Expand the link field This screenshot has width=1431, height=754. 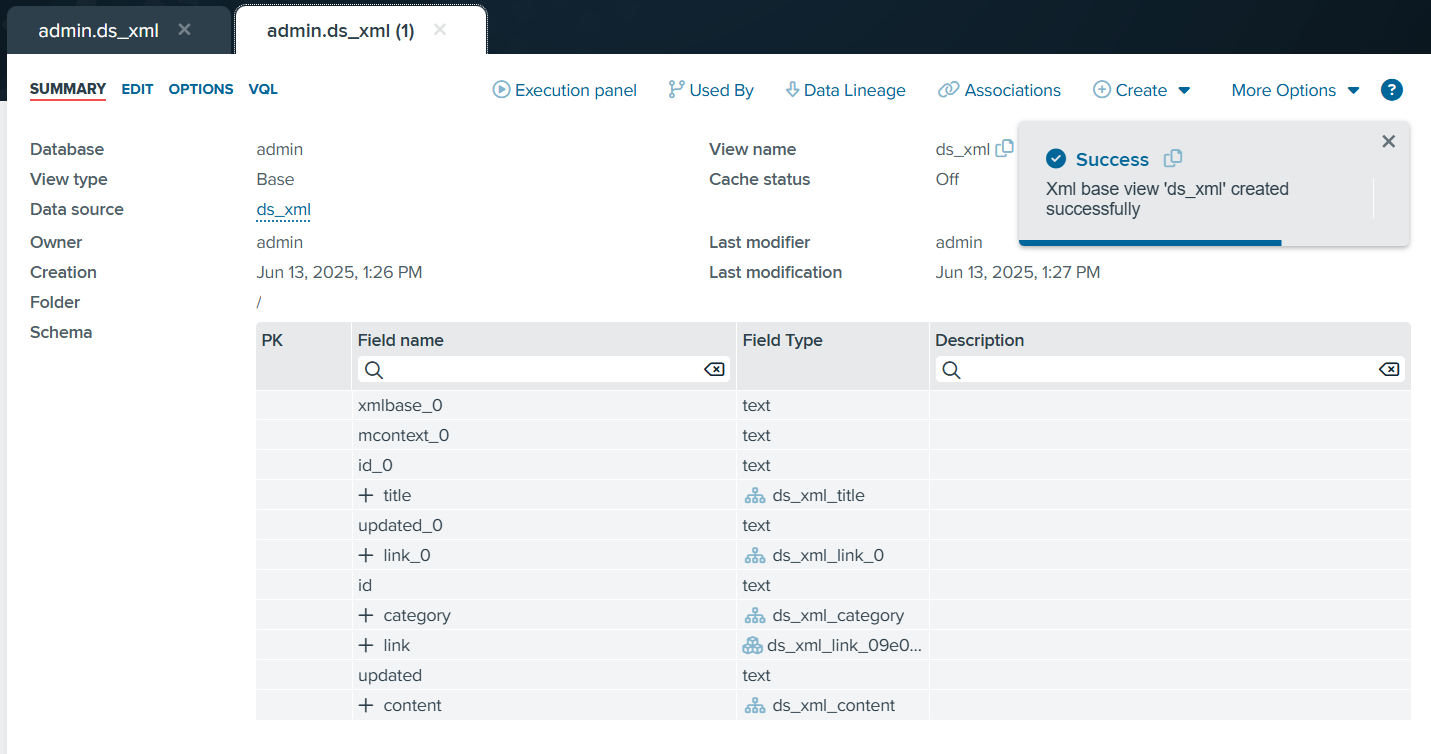(x=366, y=645)
